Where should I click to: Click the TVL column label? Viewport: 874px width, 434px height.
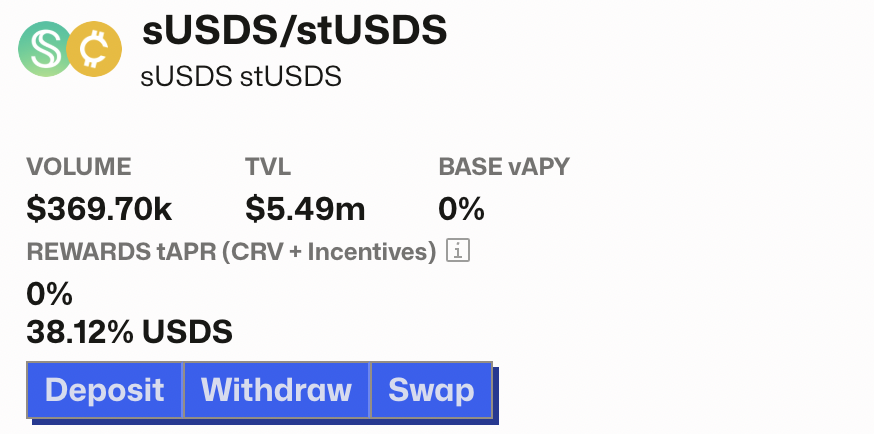pyautogui.click(x=268, y=167)
